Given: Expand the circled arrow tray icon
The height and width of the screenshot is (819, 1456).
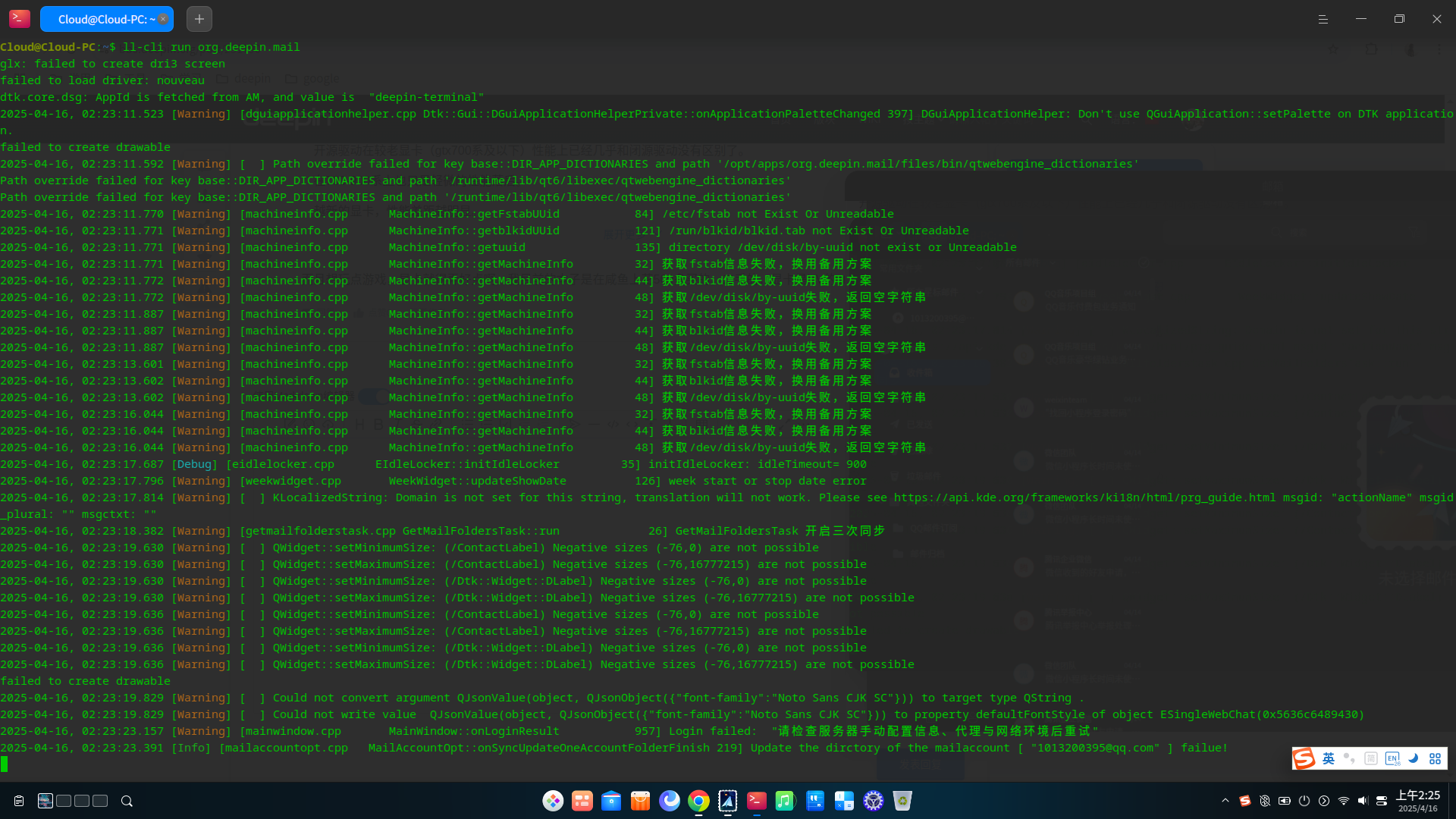Looking at the screenshot, I should coord(1324,801).
